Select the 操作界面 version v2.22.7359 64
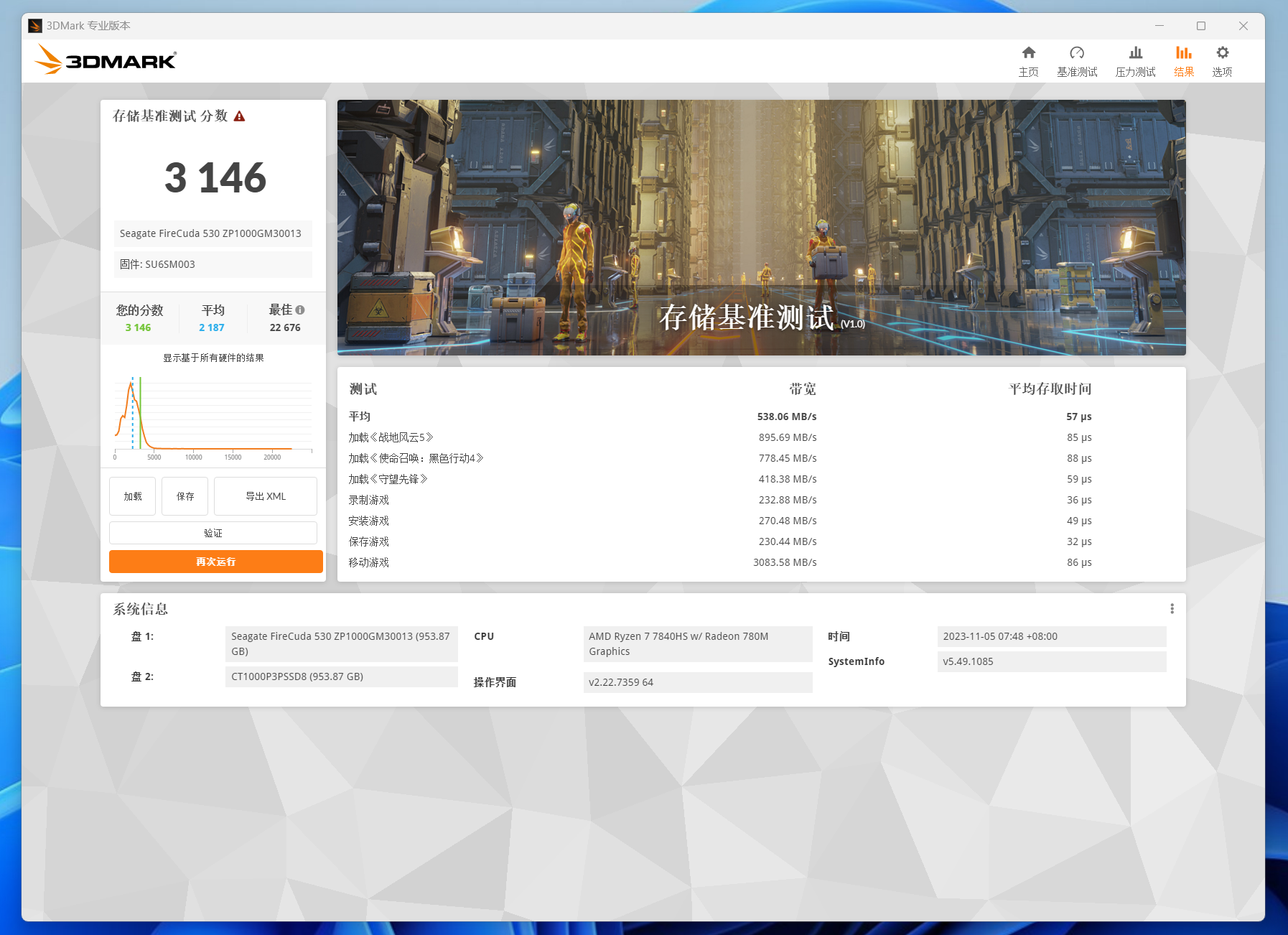This screenshot has width=1288, height=935. pyautogui.click(x=698, y=682)
